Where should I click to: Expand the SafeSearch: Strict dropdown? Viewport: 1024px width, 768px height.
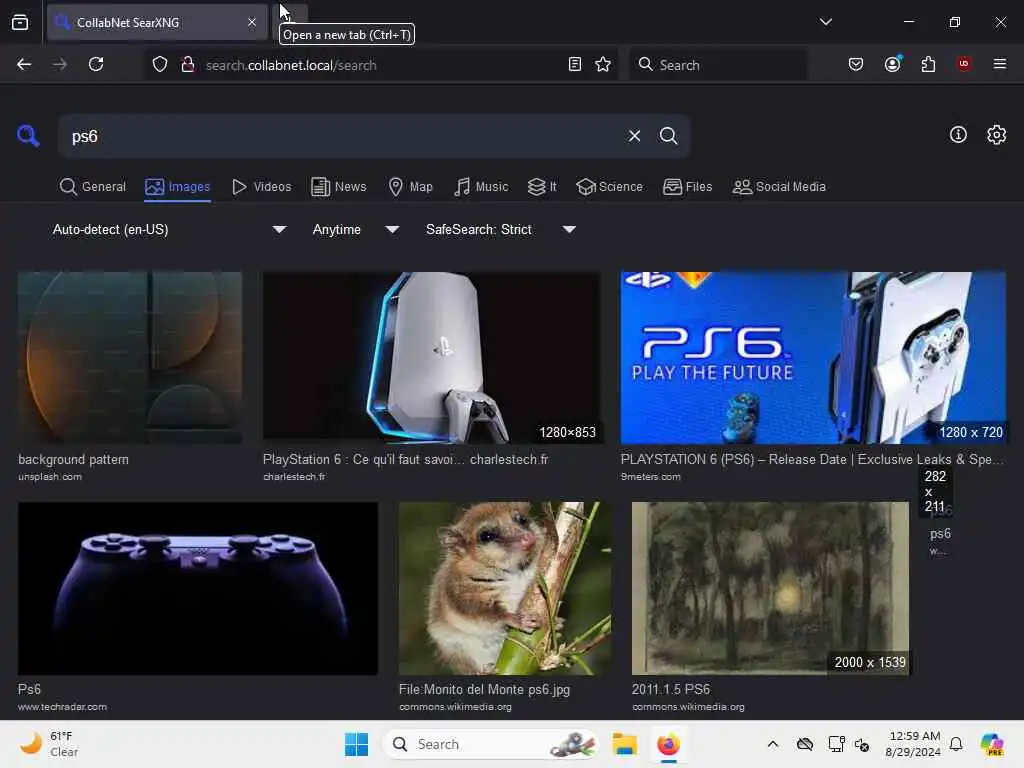click(x=500, y=229)
